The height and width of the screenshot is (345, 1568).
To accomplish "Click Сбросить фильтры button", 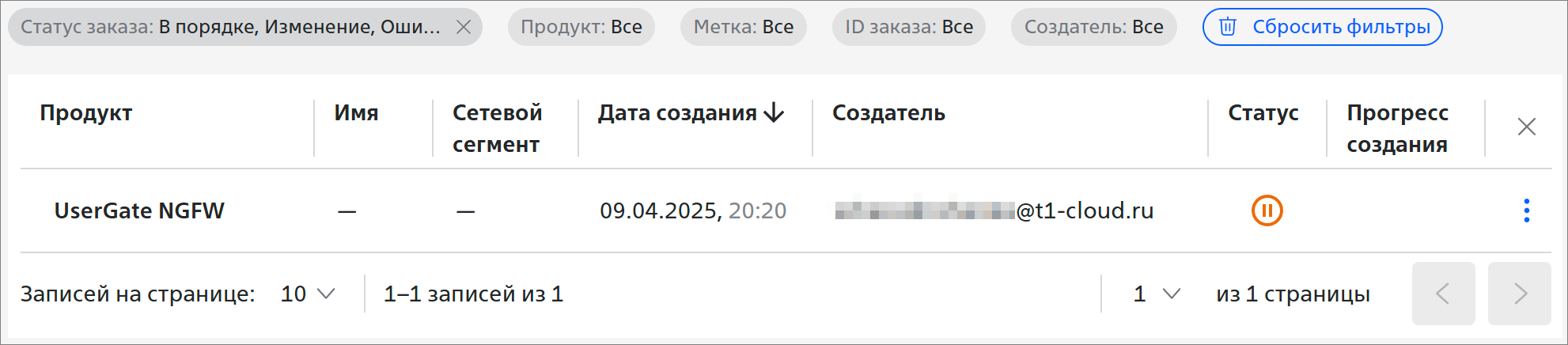I will tap(1323, 27).
